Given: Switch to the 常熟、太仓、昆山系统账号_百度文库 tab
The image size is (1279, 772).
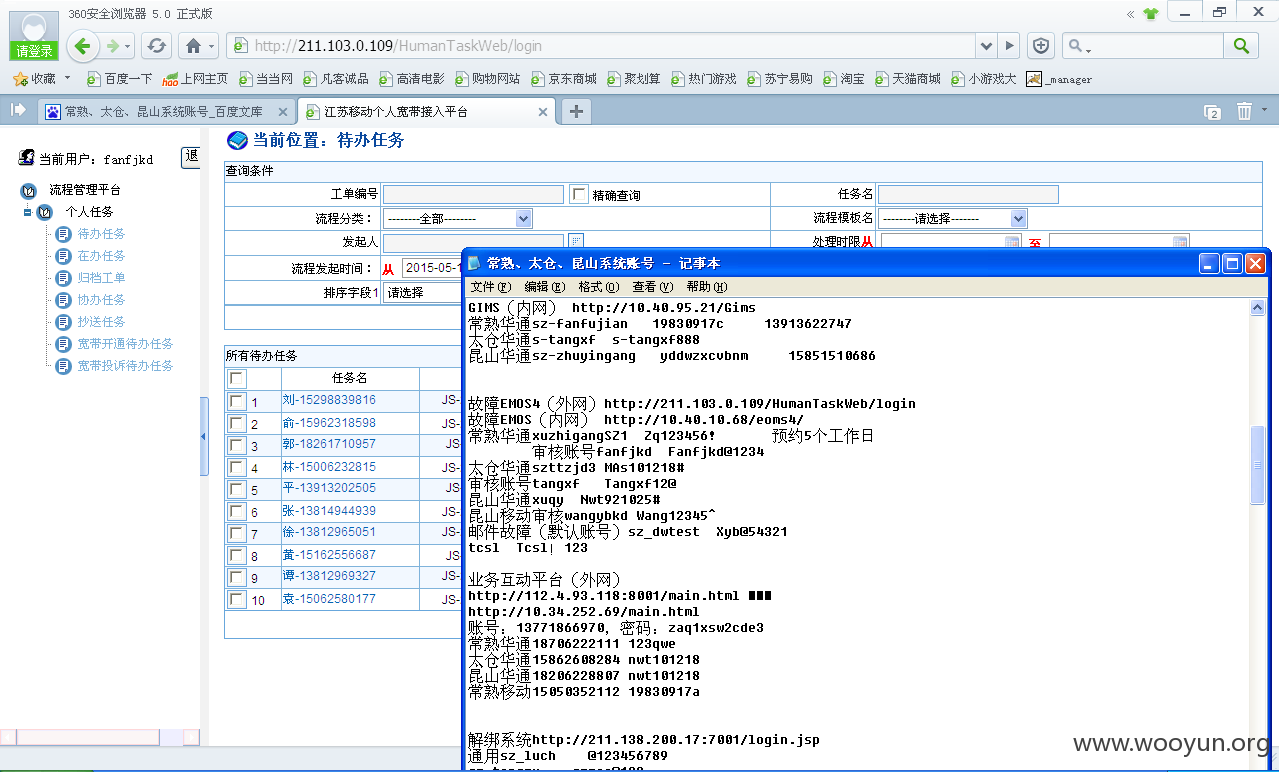Looking at the screenshot, I should point(163,112).
